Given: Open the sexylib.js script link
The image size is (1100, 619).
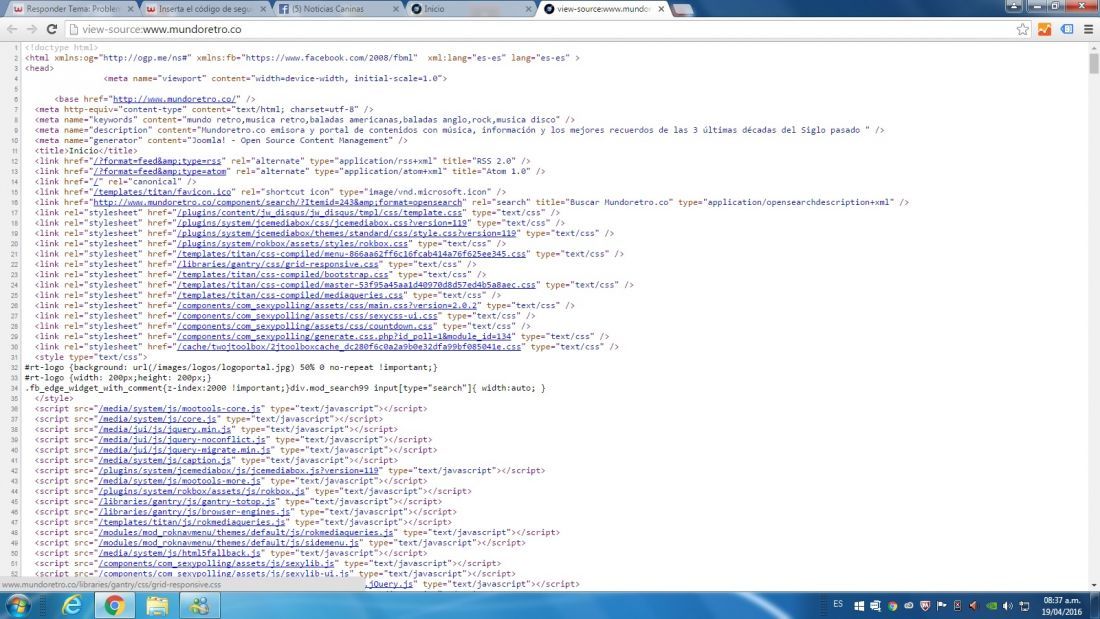Looking at the screenshot, I should coord(216,564).
